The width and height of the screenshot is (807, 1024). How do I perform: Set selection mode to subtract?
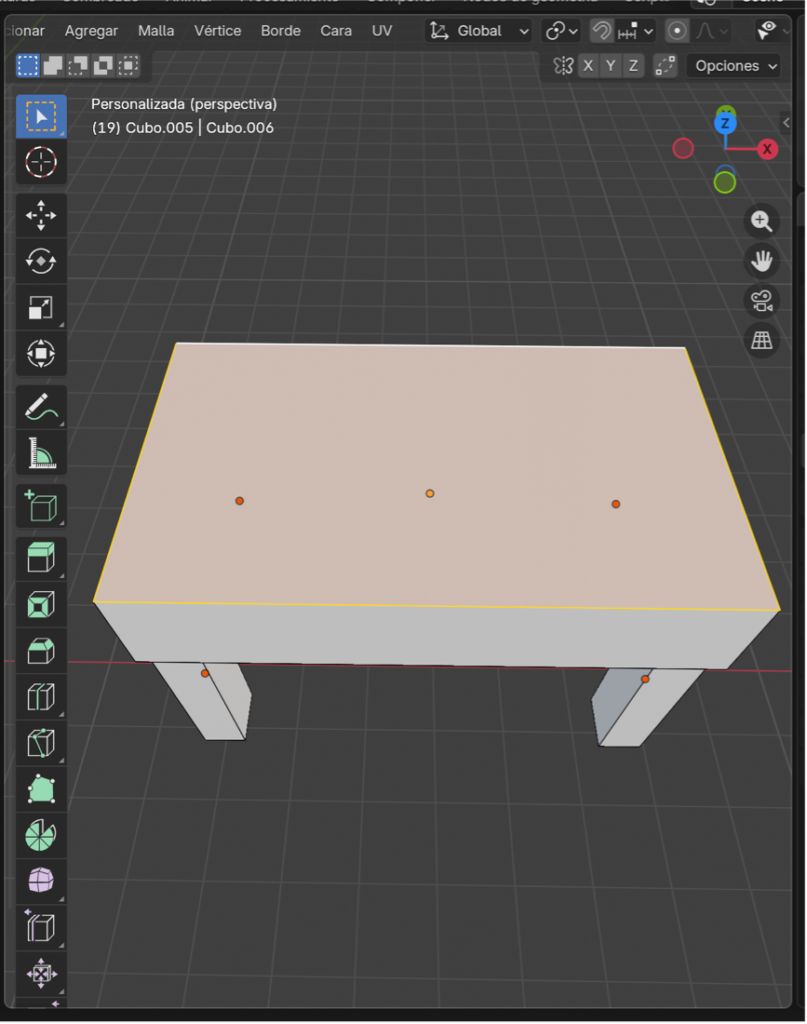click(x=78, y=65)
